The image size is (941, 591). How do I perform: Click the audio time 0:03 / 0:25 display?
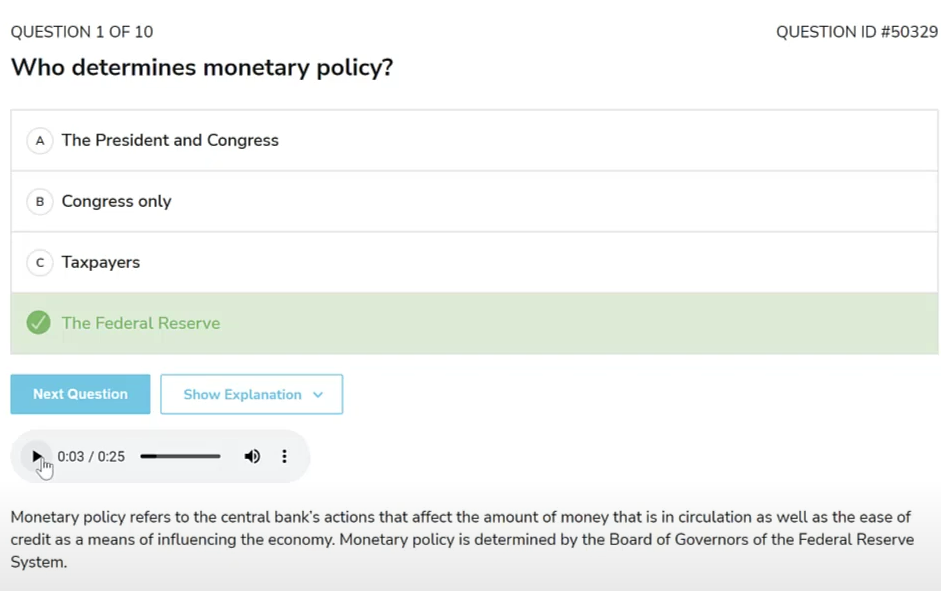(x=91, y=457)
